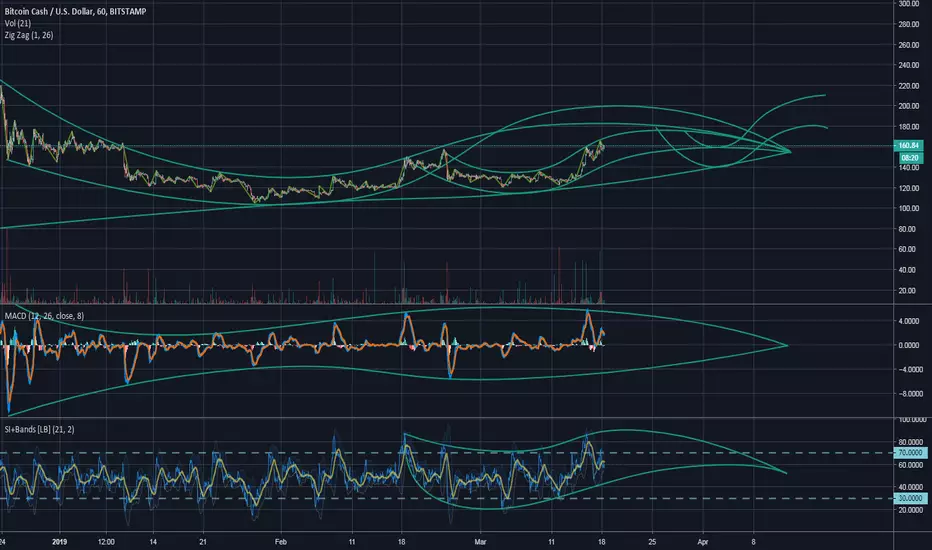Click the 4.0000 MACD axis label
Screen dimensions: 932x550
(x=909, y=321)
